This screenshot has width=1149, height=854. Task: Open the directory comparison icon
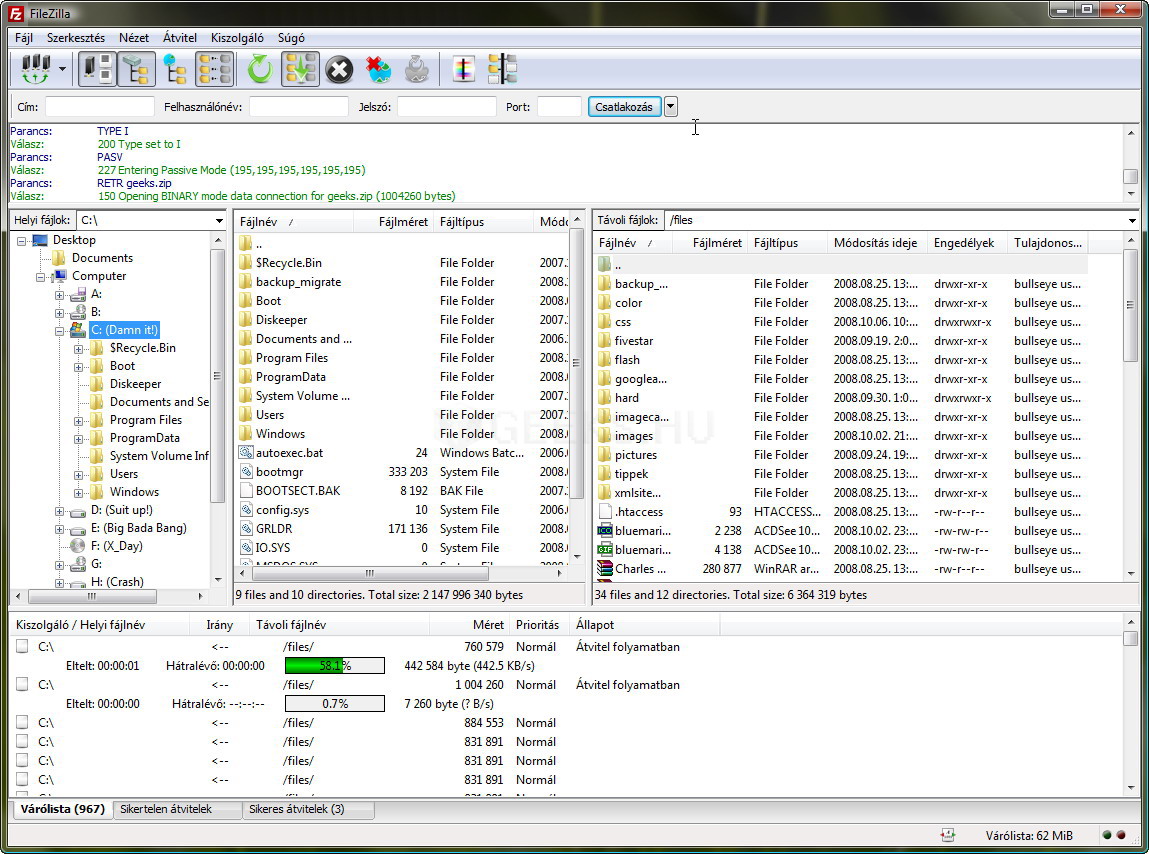pos(502,69)
